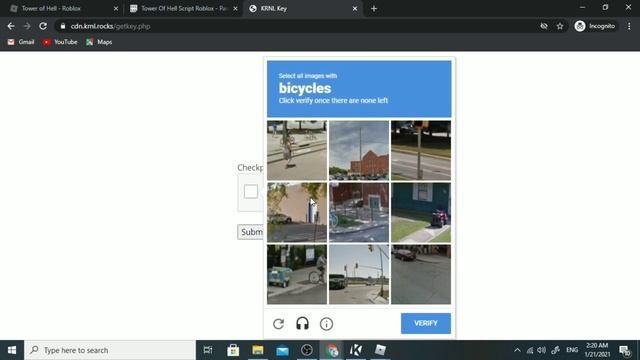This screenshot has height=360, width=640.
Task: Bookmark this page with the star icon
Action: (x=560, y=26)
